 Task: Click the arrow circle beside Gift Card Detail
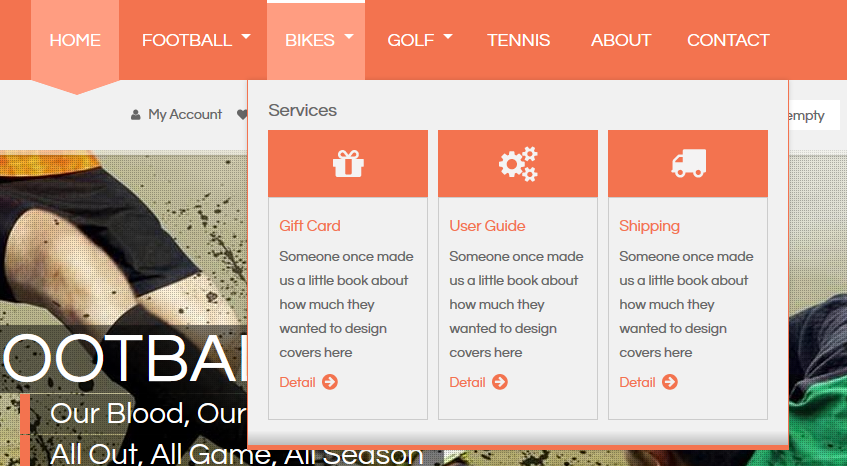[x=330, y=382]
